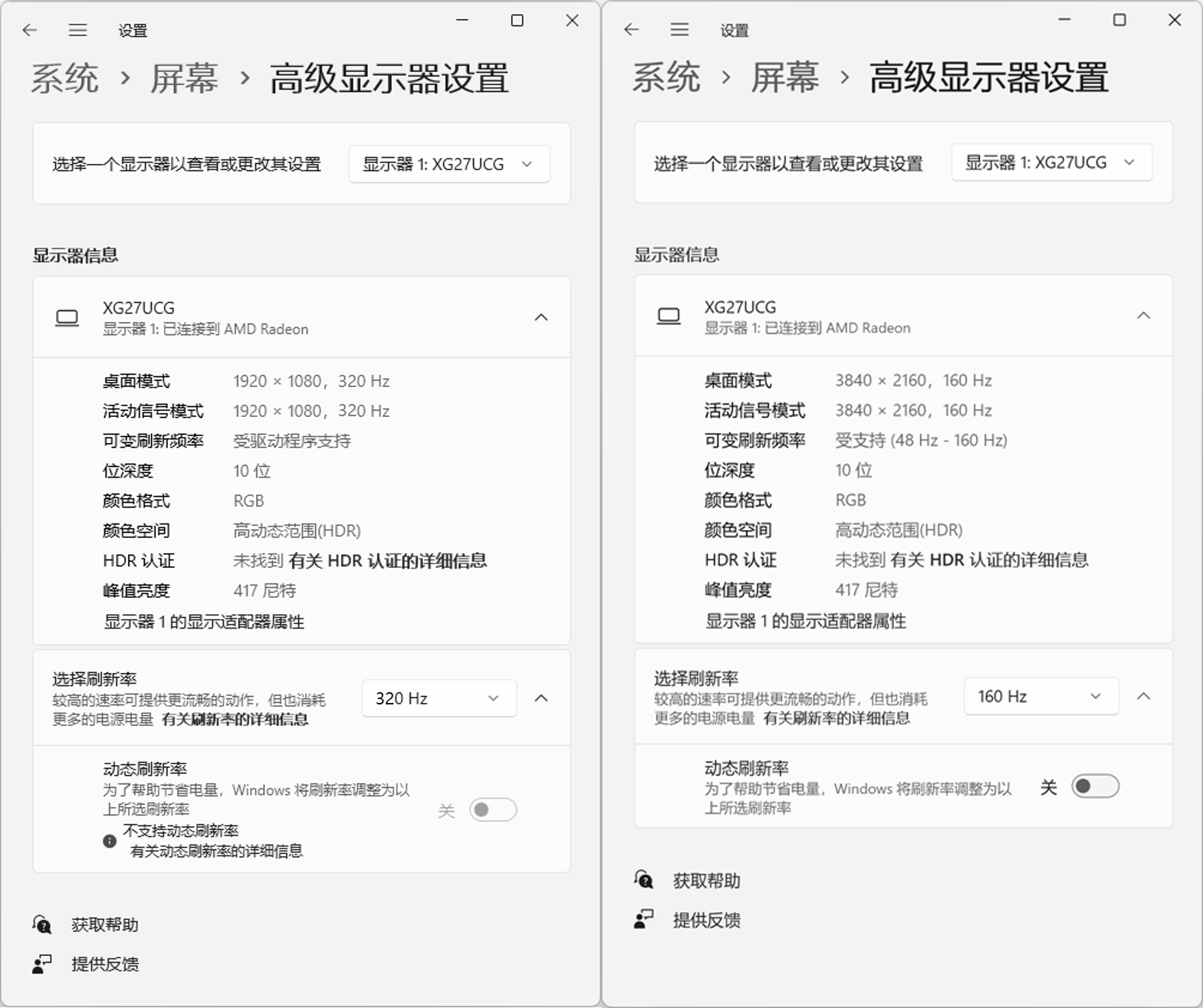The width and height of the screenshot is (1203, 1008).
Task: Click 获取帮助 text link in left window
Action: (105, 925)
